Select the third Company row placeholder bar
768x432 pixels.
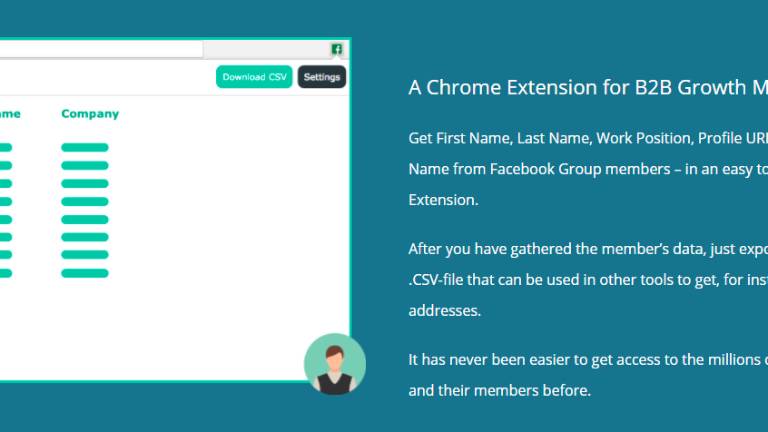(85, 184)
